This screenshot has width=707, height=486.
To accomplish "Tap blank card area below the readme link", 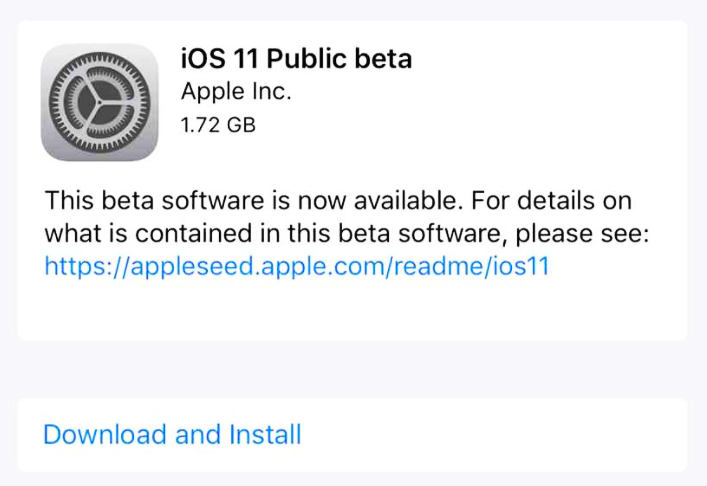I will pos(352,312).
